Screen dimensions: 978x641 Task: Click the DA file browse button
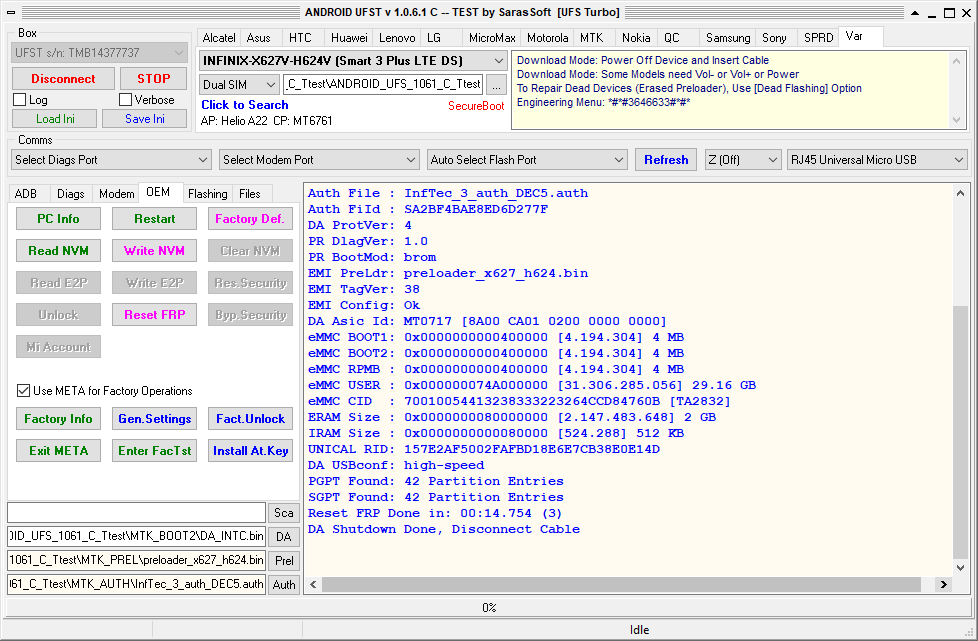(x=283, y=536)
